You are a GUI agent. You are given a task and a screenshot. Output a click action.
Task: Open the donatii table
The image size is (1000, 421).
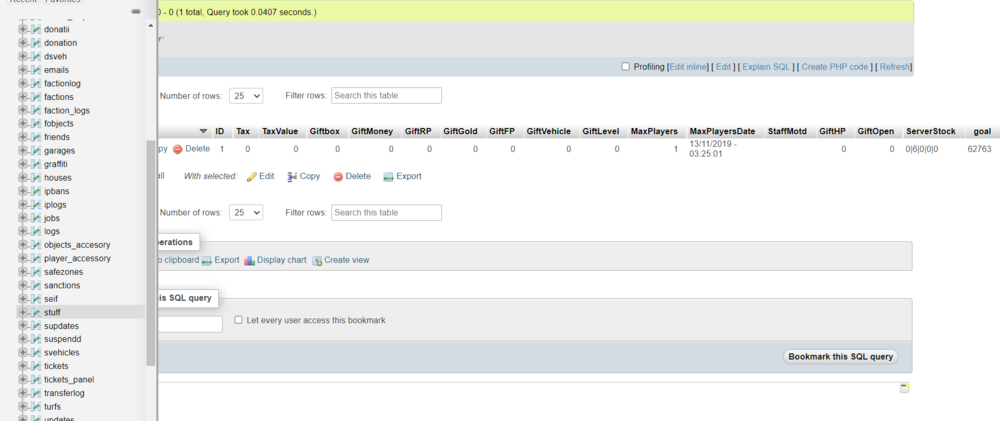click(57, 29)
